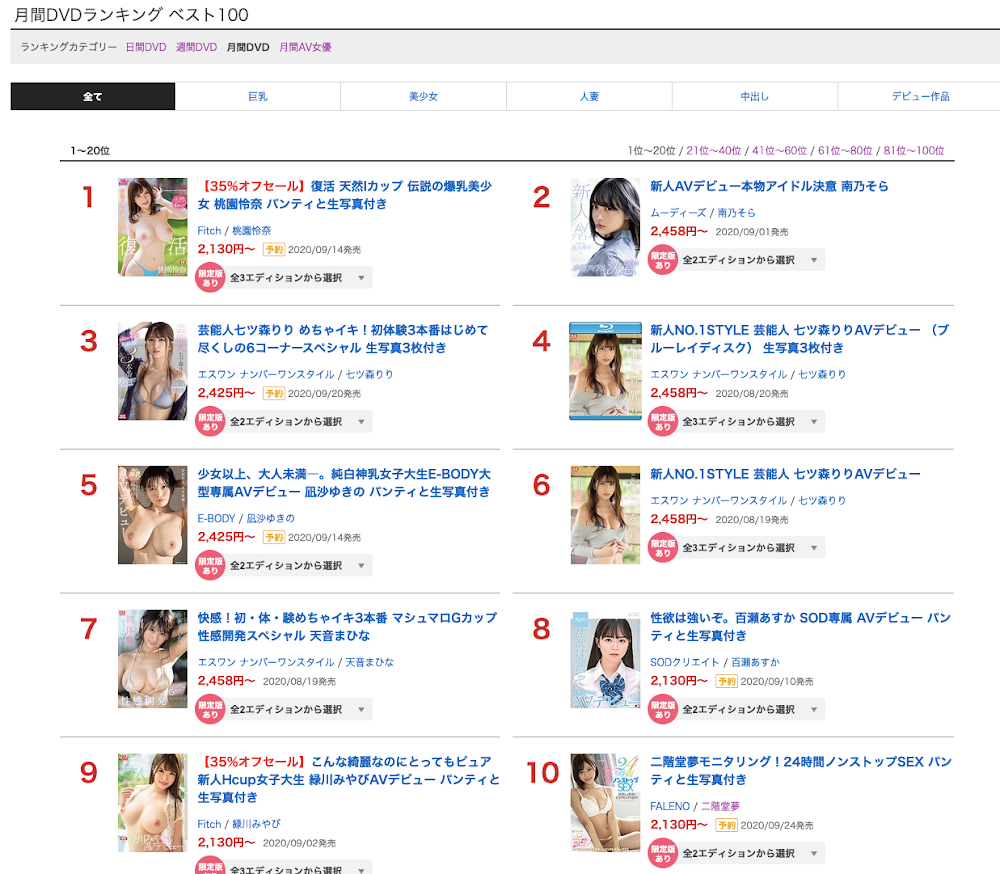1000x874 pixels.
Task: Switch to the デビュー作品 tab
Action: 920,96
